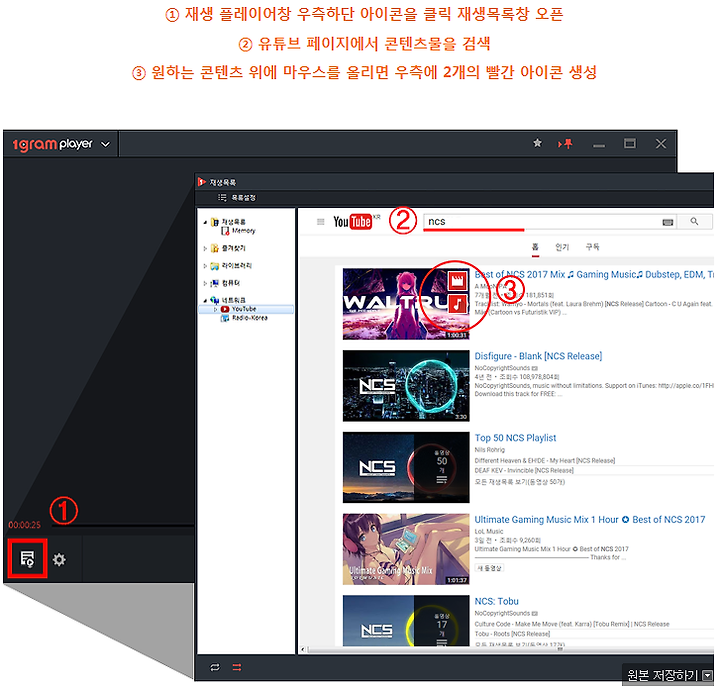Switch to the 홈 tab
Image resolution: width=720 pixels, height=688 pixels.
coord(535,247)
